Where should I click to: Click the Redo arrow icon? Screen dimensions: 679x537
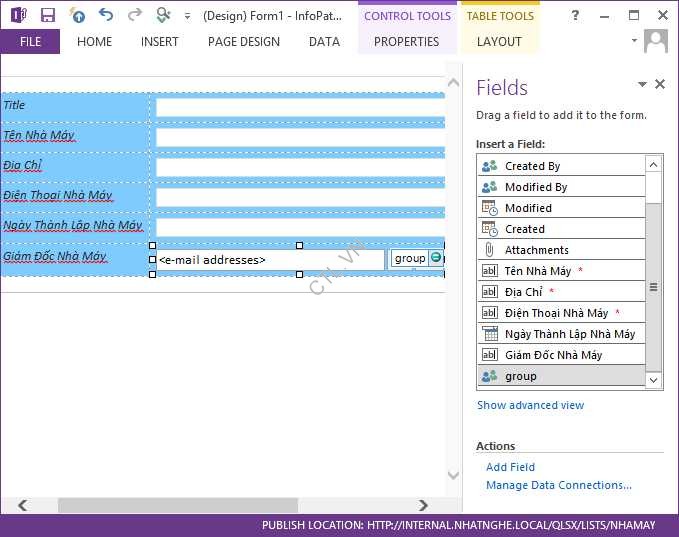pos(135,15)
